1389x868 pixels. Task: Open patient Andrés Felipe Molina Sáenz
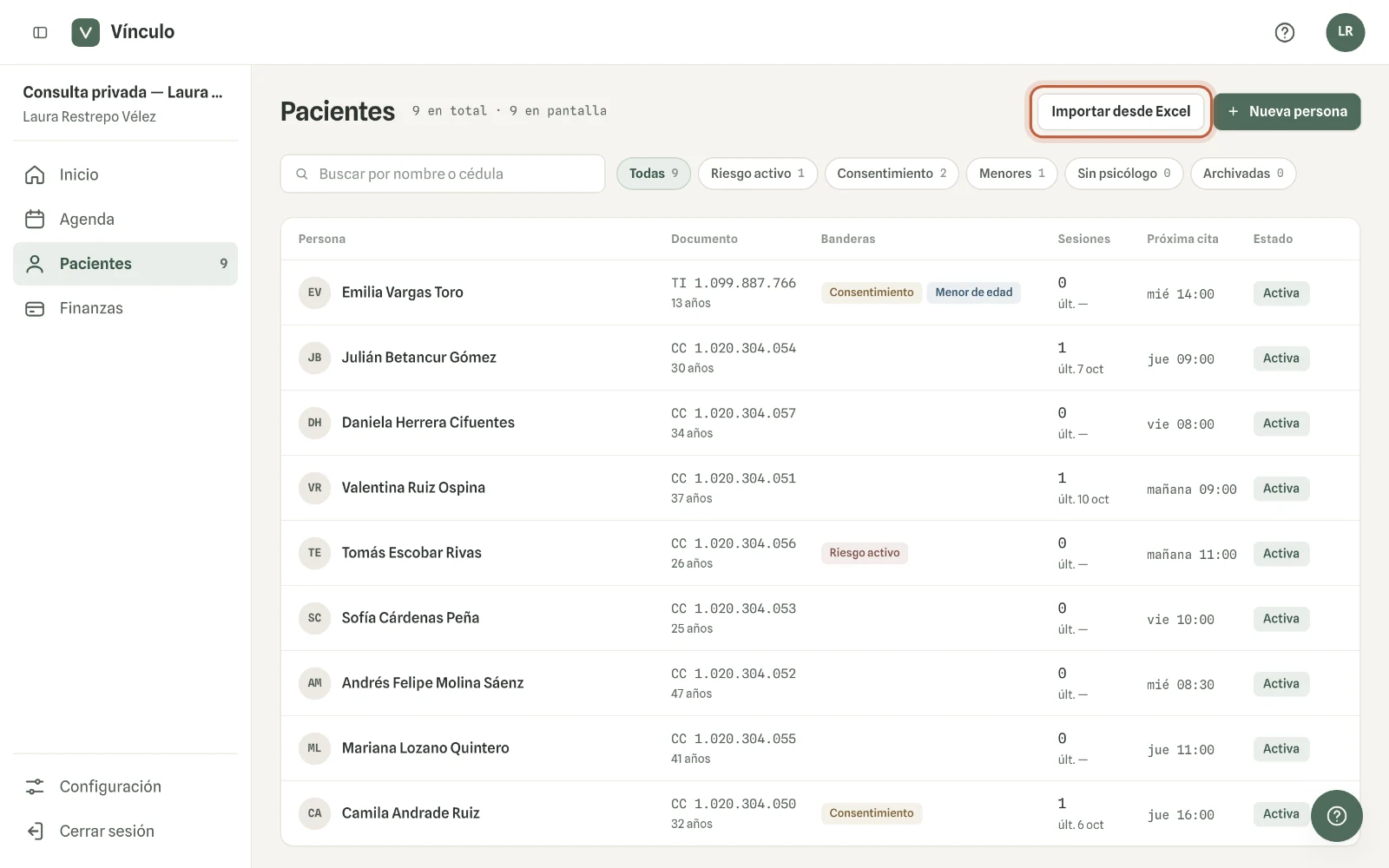[x=432, y=683]
